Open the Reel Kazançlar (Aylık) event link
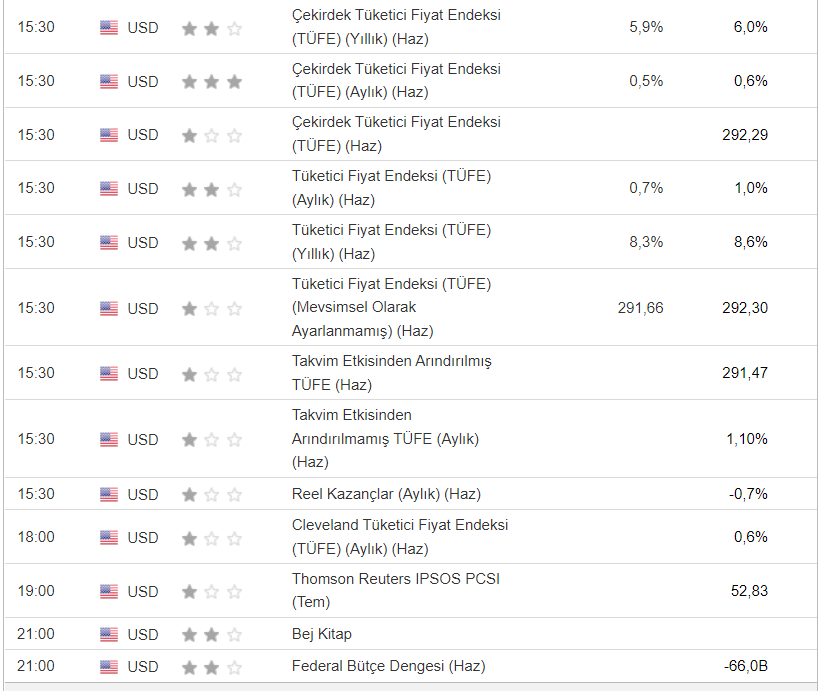 click(x=386, y=494)
